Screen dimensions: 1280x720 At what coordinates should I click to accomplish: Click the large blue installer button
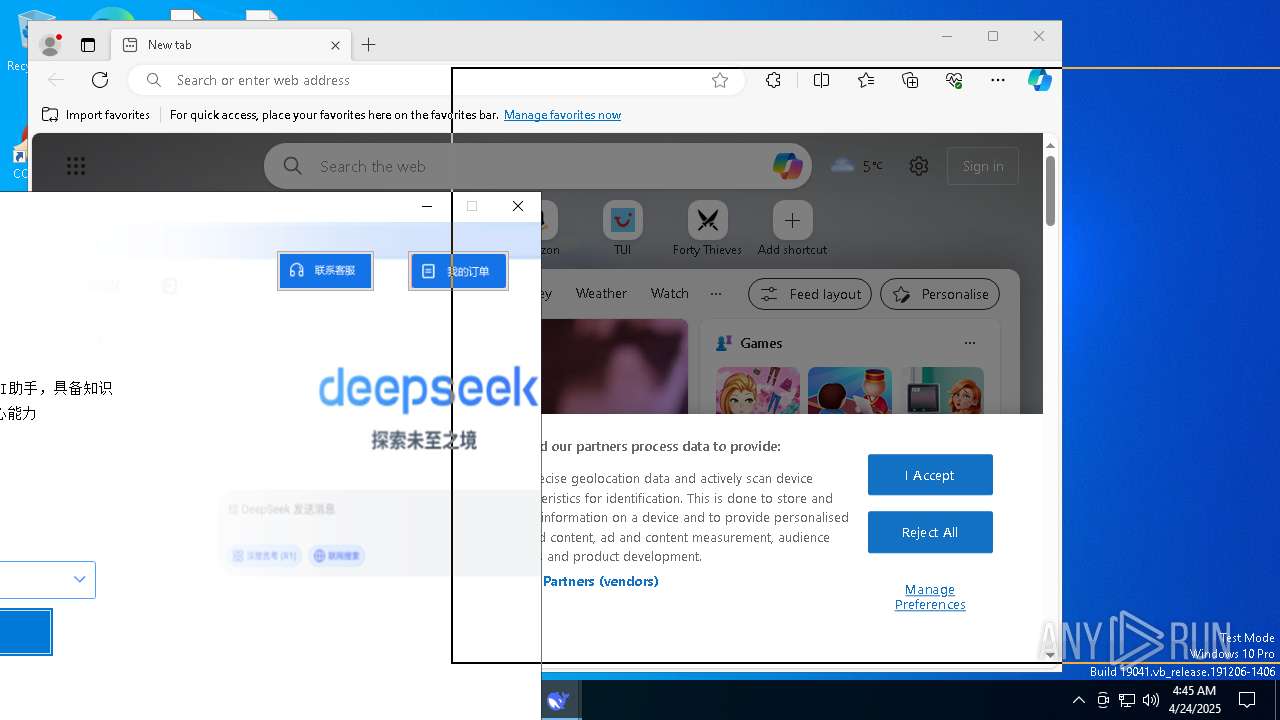point(25,632)
